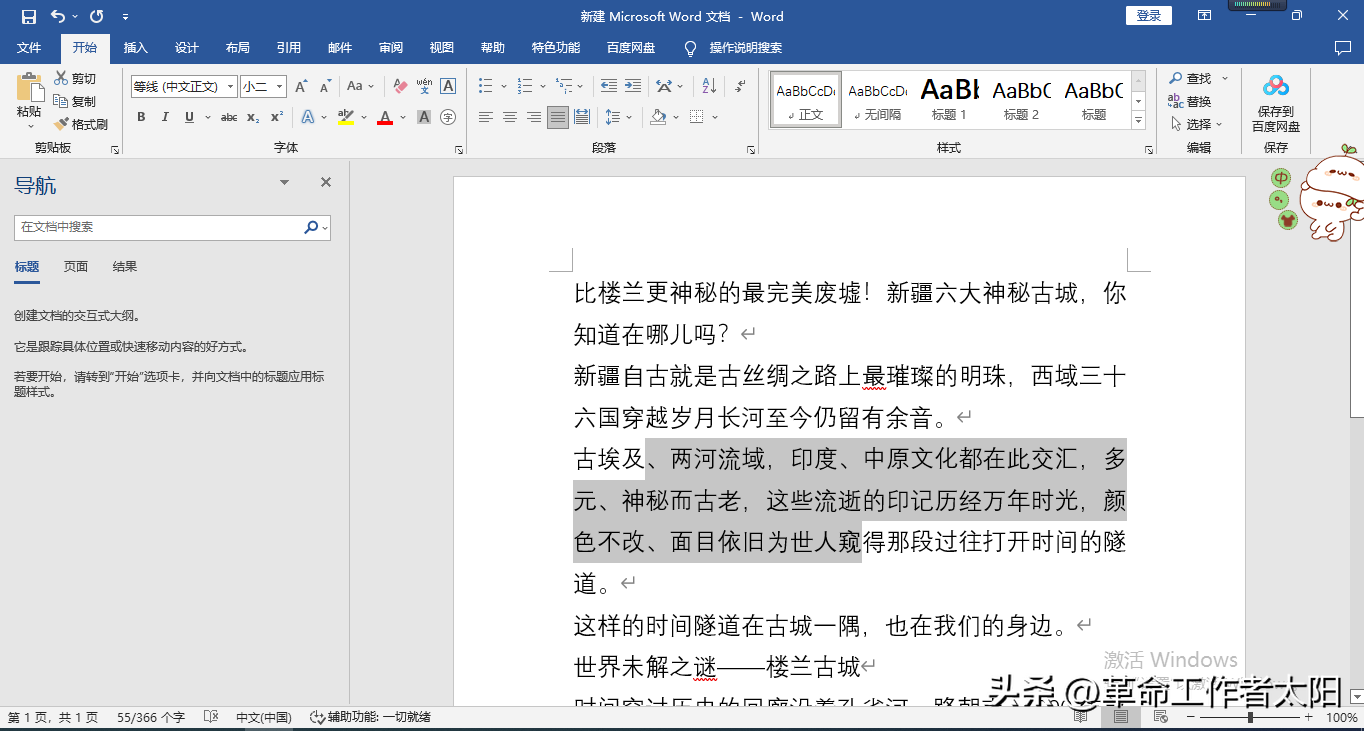Increase paragraph indent
This screenshot has height=731, width=1364.
632,86
